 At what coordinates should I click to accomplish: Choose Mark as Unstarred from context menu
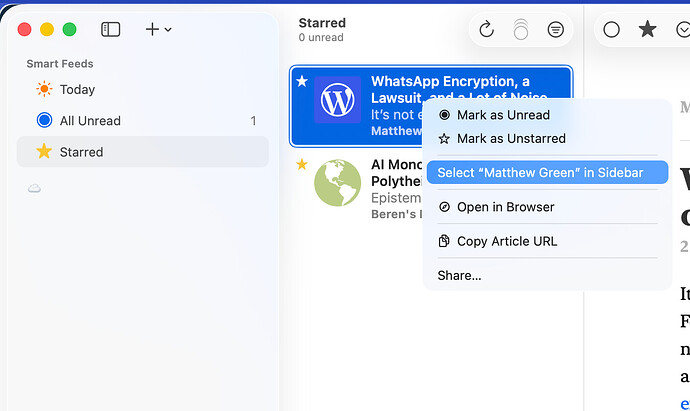[x=510, y=139]
